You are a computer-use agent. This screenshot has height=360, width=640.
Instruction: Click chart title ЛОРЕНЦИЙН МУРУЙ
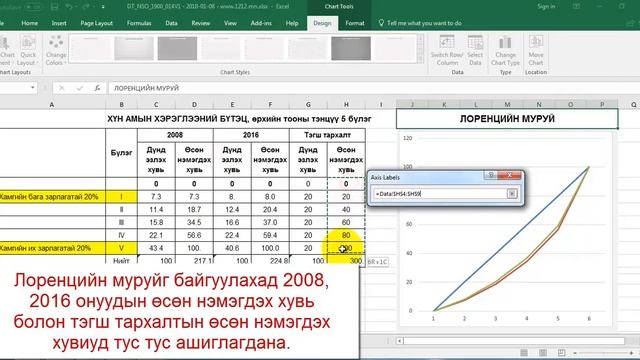click(507, 119)
